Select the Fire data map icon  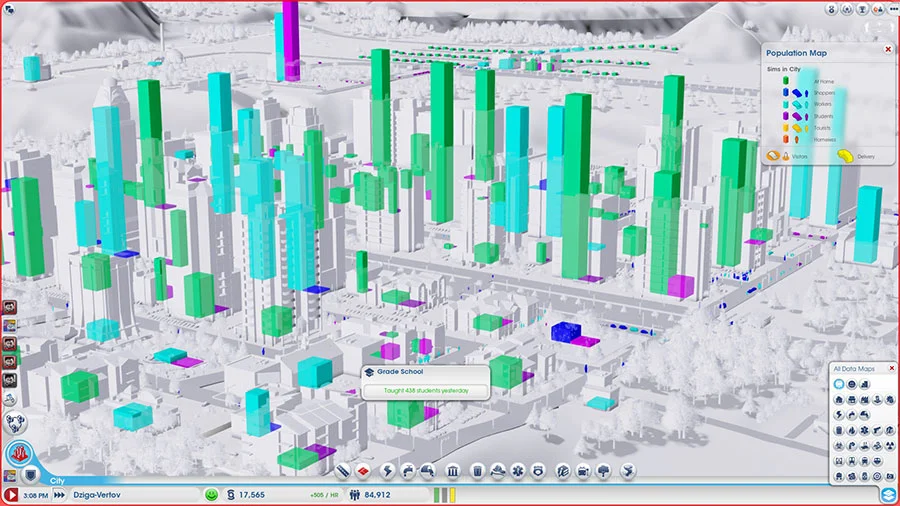pyautogui.click(x=852, y=430)
